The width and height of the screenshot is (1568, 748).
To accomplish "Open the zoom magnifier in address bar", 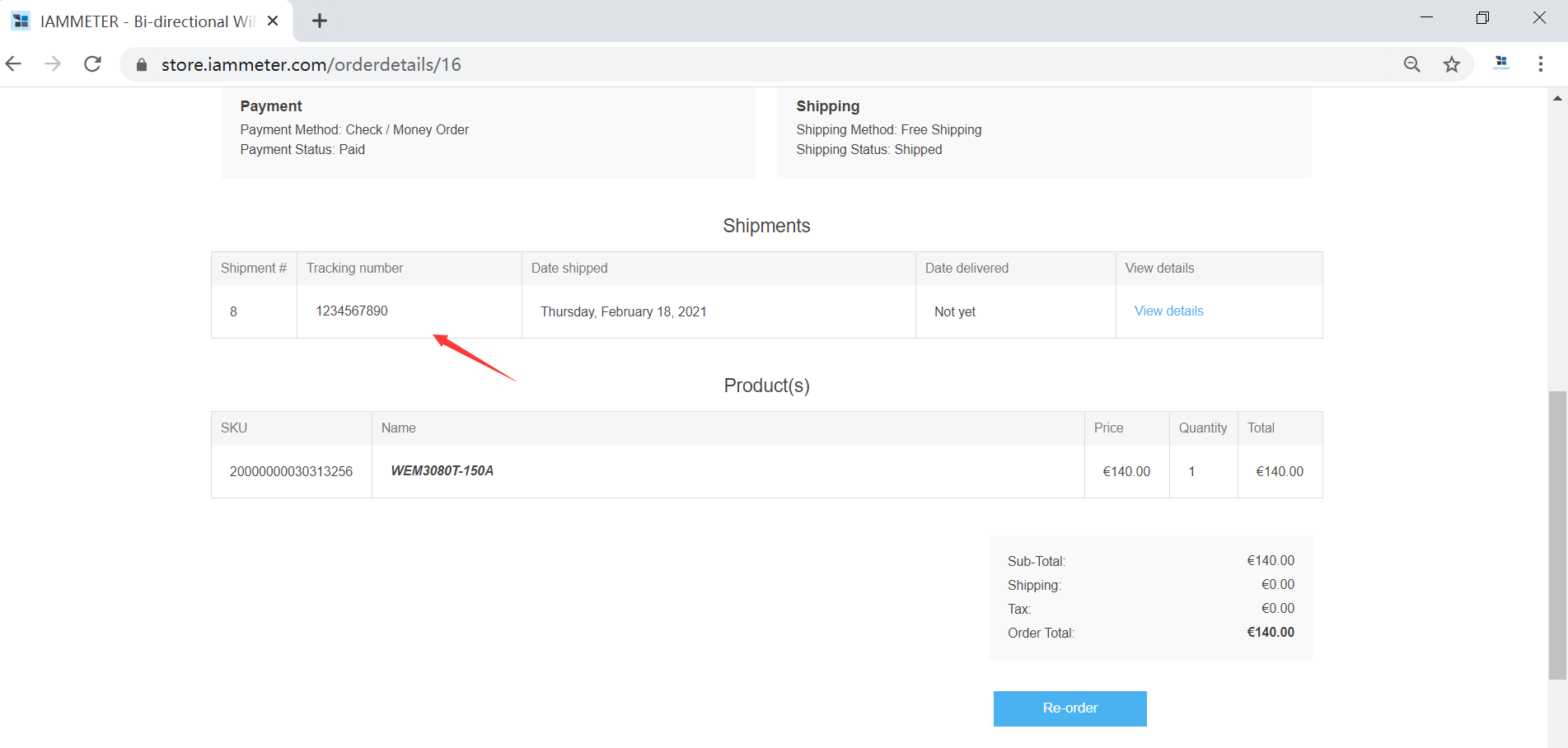I will (x=1411, y=64).
